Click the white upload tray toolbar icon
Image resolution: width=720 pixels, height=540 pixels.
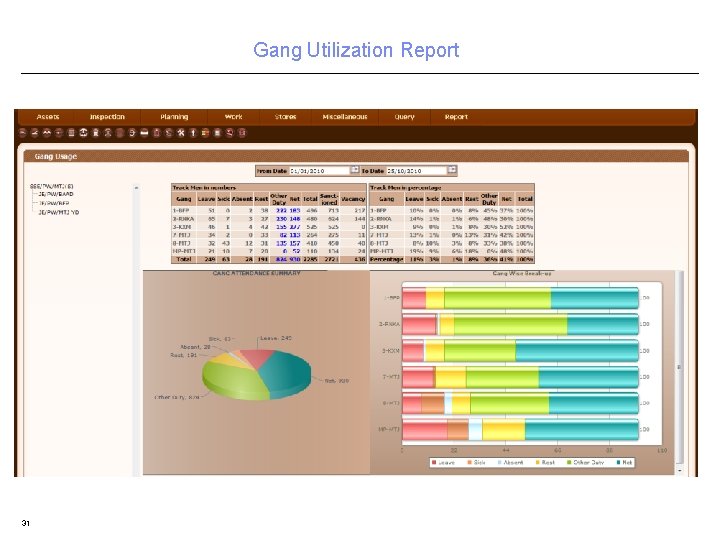click(83, 133)
